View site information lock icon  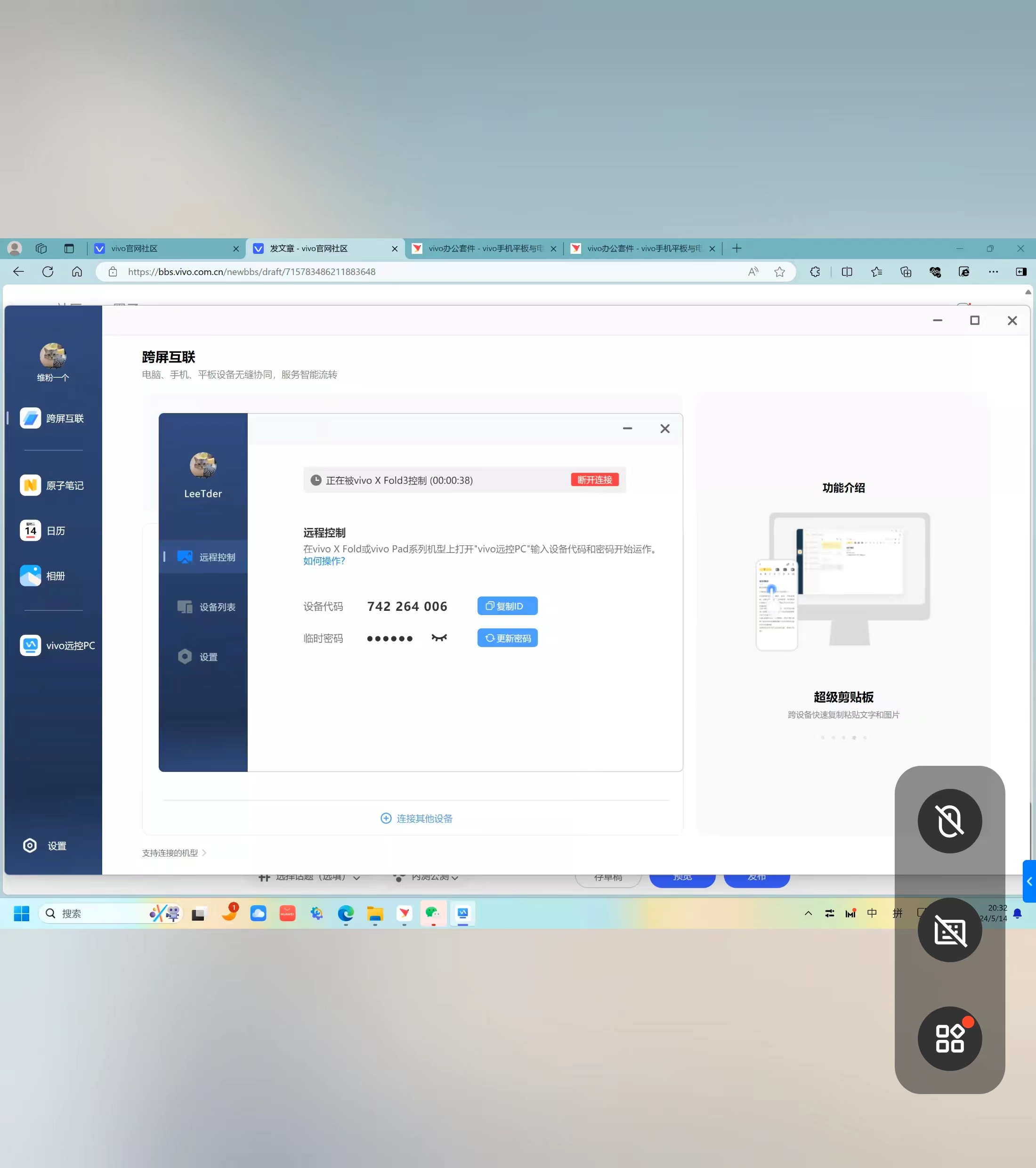tap(113, 271)
